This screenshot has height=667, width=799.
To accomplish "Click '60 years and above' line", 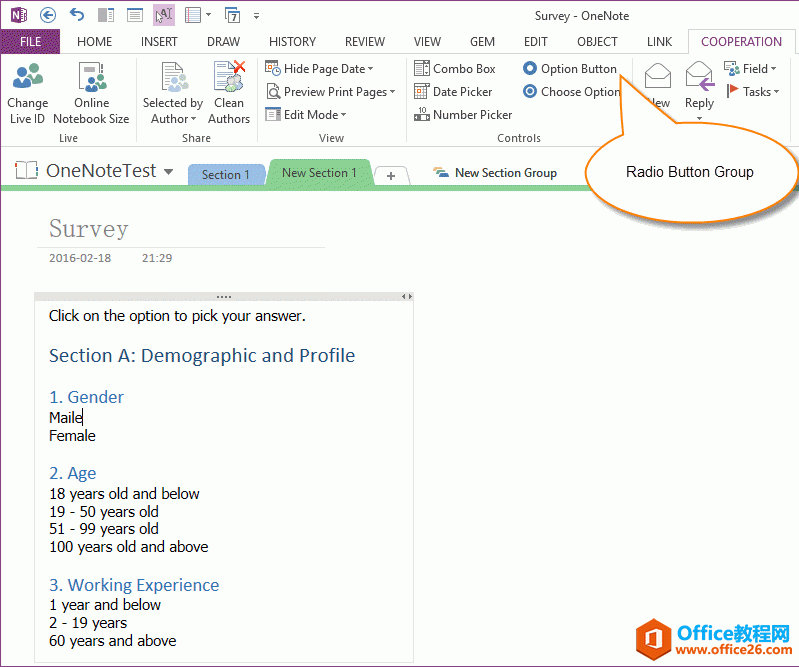I will pos(113,641).
